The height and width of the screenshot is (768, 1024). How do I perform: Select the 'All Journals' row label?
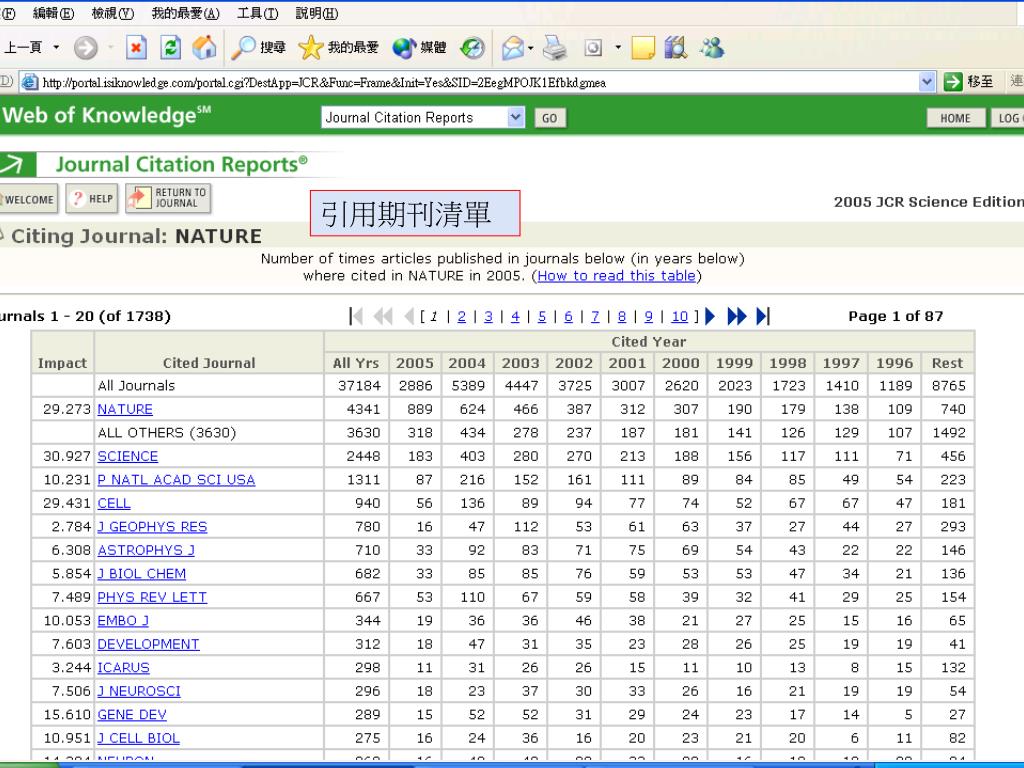pyautogui.click(x=136, y=386)
